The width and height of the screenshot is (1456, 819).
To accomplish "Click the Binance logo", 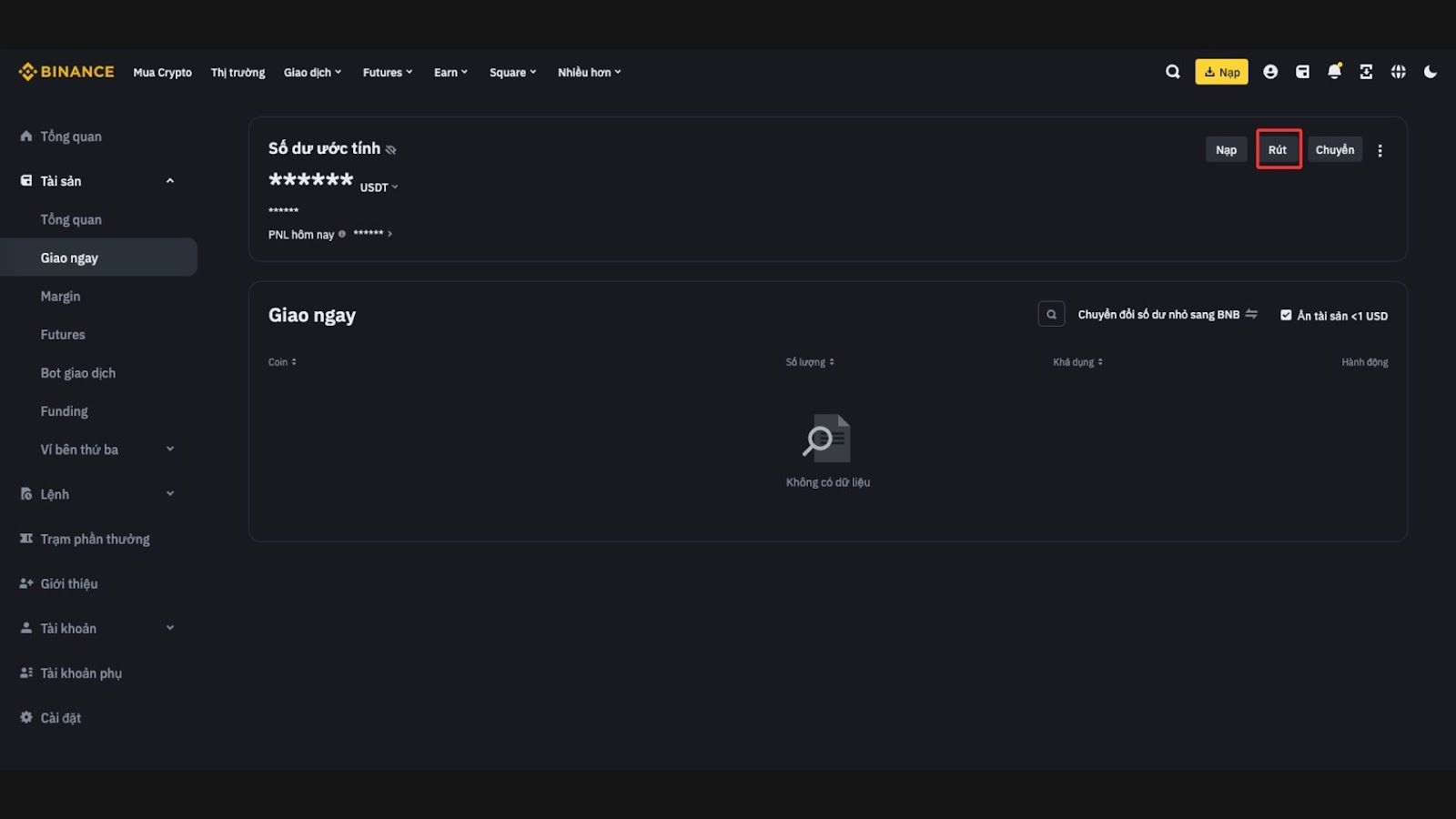I will click(66, 72).
